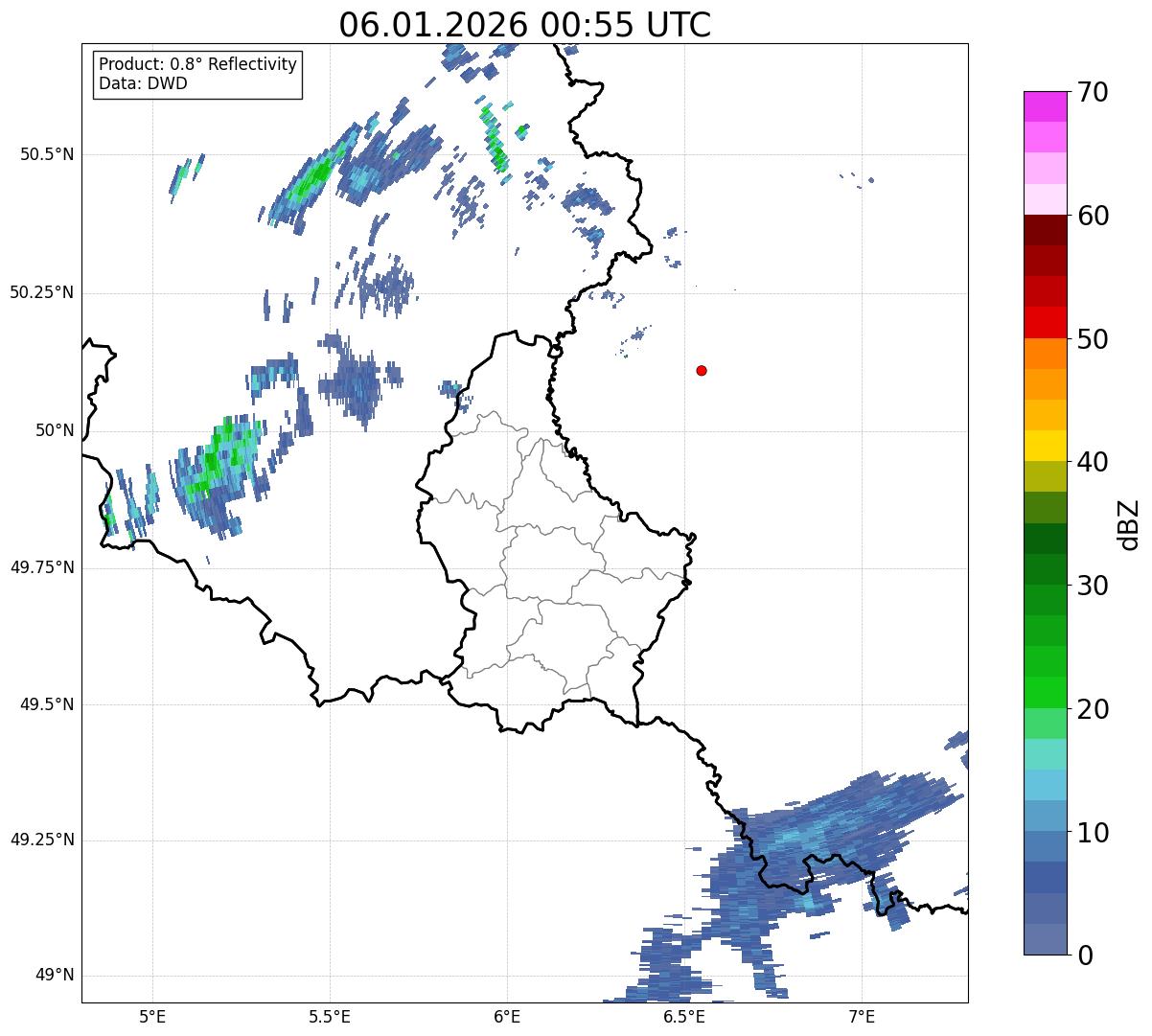Click the "dBZ" colorbar label
The image size is (1152, 1036).
[x=1129, y=524]
